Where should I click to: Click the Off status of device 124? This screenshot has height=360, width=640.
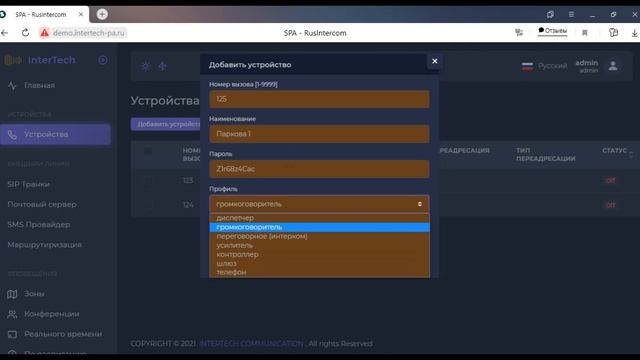click(x=611, y=205)
